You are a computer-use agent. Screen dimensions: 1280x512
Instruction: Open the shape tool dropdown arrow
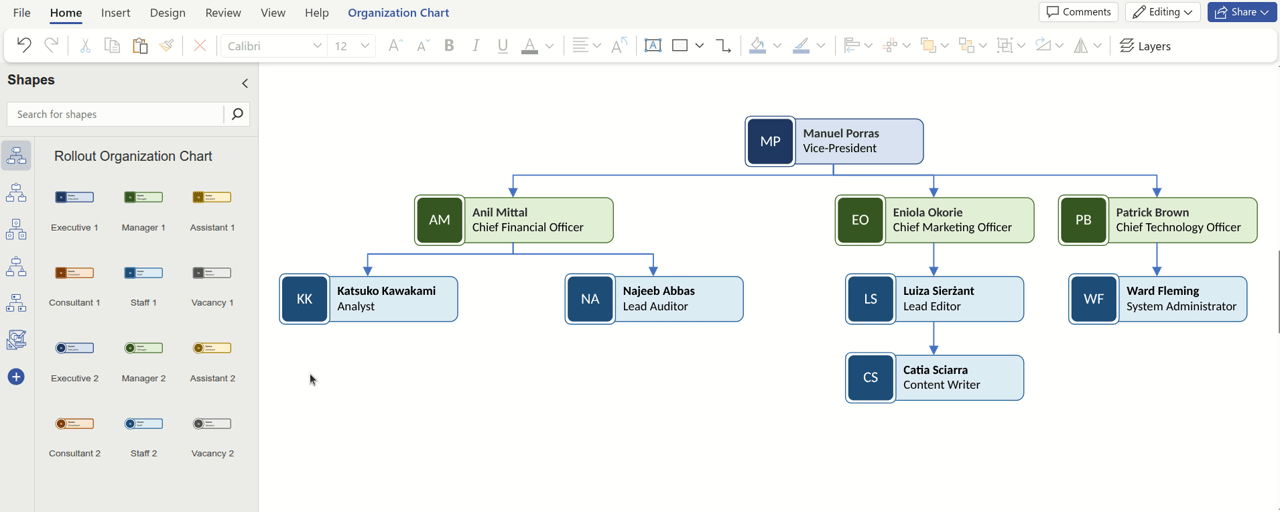pyautogui.click(x=699, y=46)
